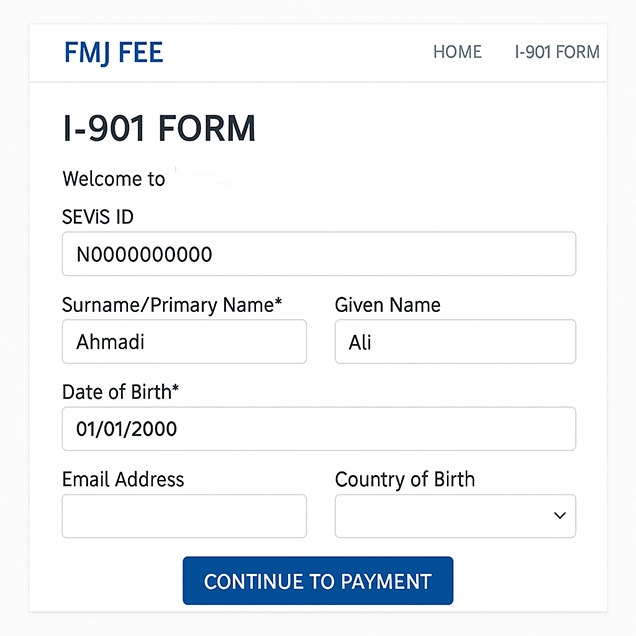Open the Country of Birth dropdown
This screenshot has width=636, height=636.
click(x=455, y=516)
